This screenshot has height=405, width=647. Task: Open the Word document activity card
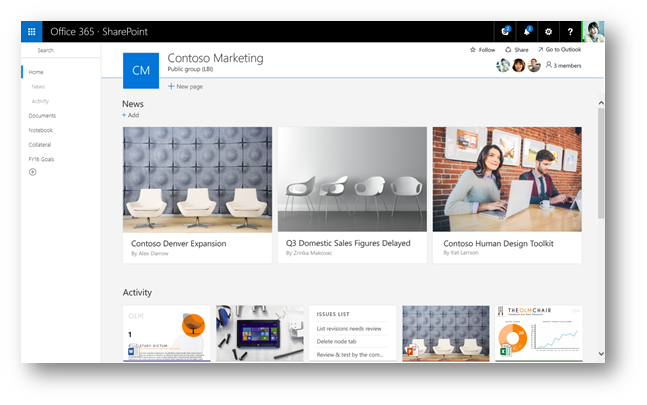(167, 334)
